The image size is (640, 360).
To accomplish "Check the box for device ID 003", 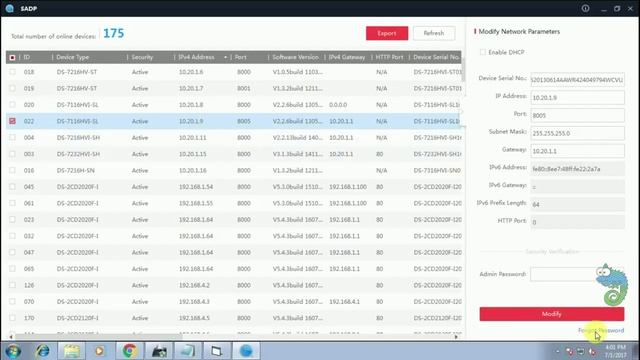I will tap(12, 154).
